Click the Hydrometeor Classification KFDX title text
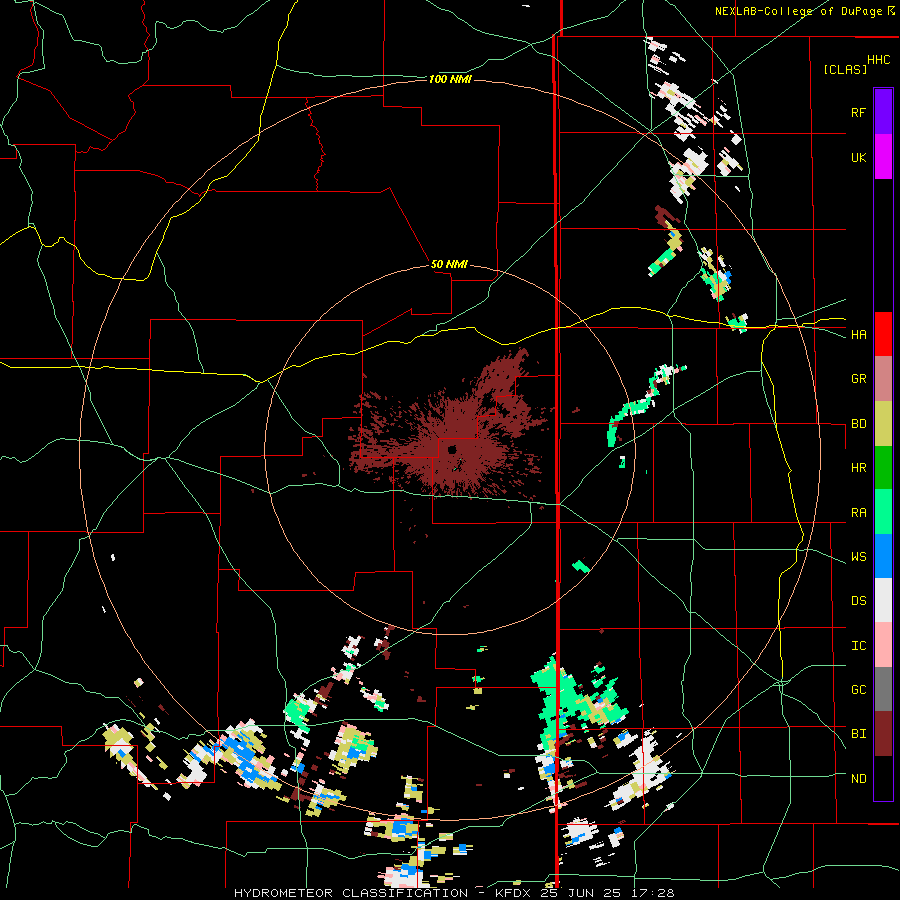This screenshot has width=900, height=900. pos(454,893)
